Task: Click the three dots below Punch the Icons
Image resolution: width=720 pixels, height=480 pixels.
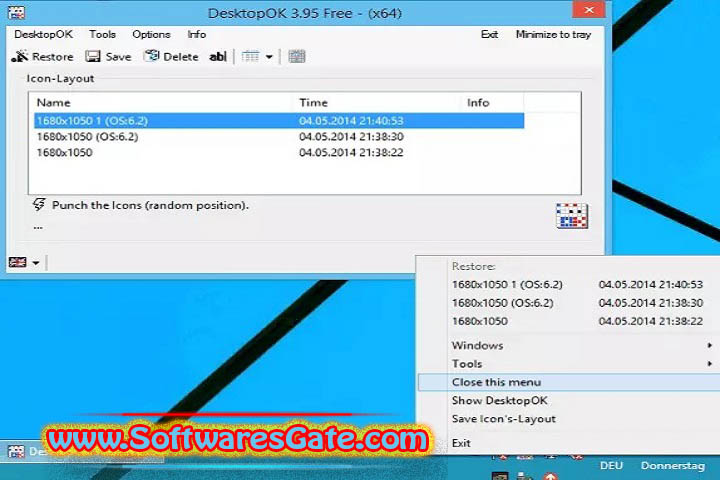Action: [38, 226]
